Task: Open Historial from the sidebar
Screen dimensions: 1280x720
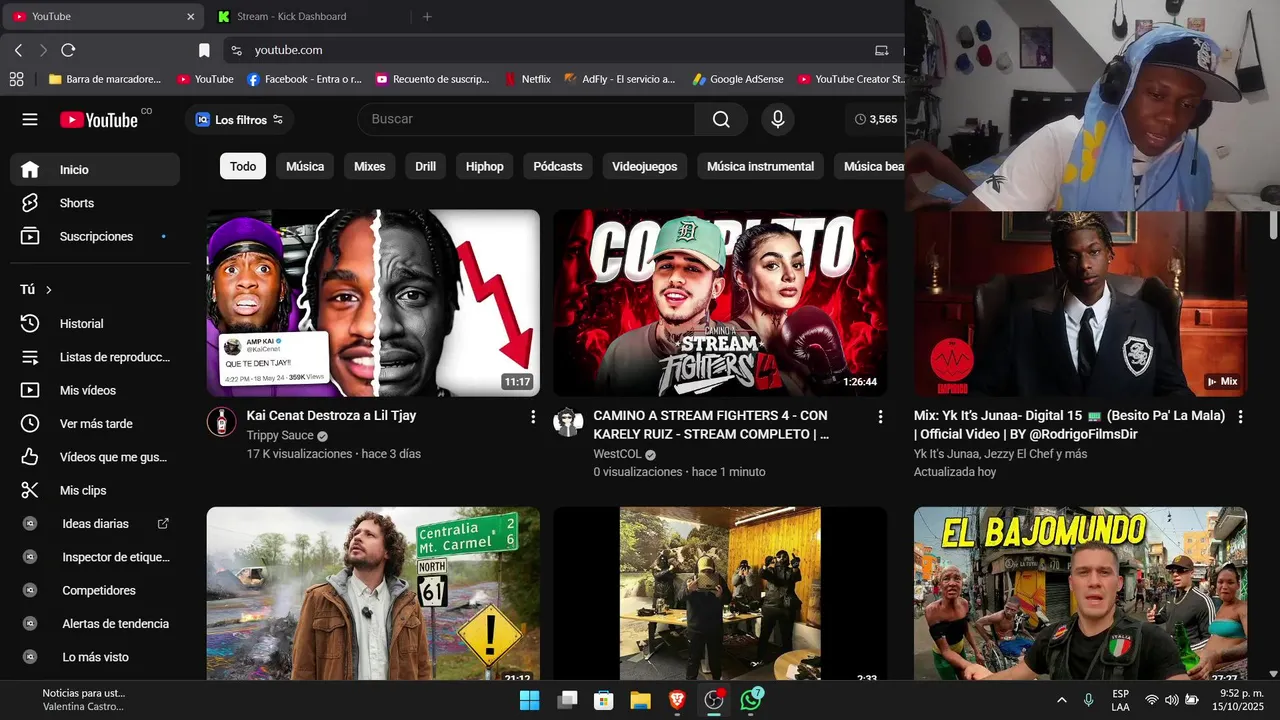Action: (95, 324)
